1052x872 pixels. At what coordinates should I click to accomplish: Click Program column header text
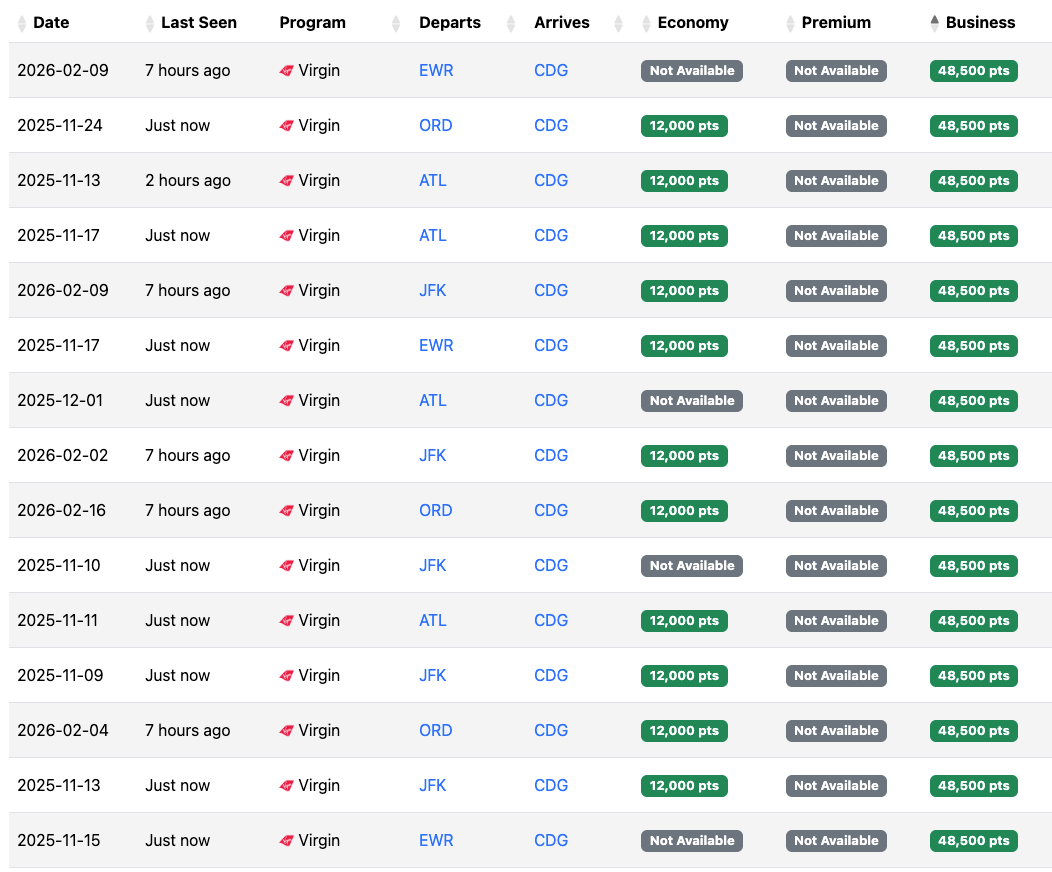[x=313, y=23]
